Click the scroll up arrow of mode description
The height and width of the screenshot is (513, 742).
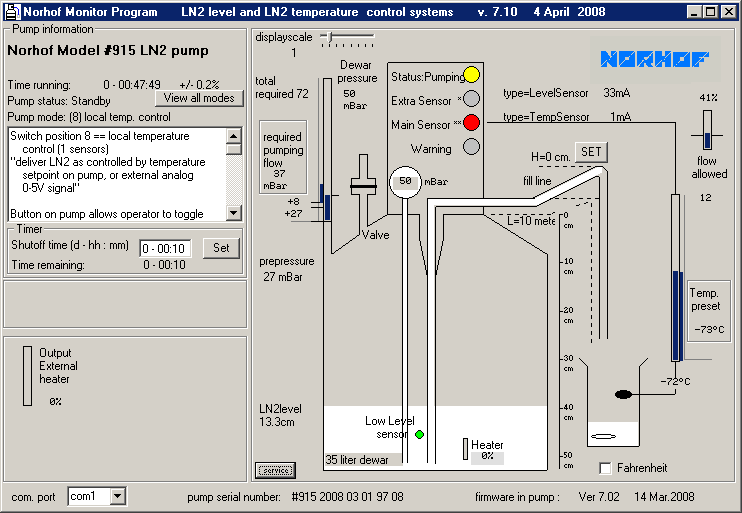(233, 136)
